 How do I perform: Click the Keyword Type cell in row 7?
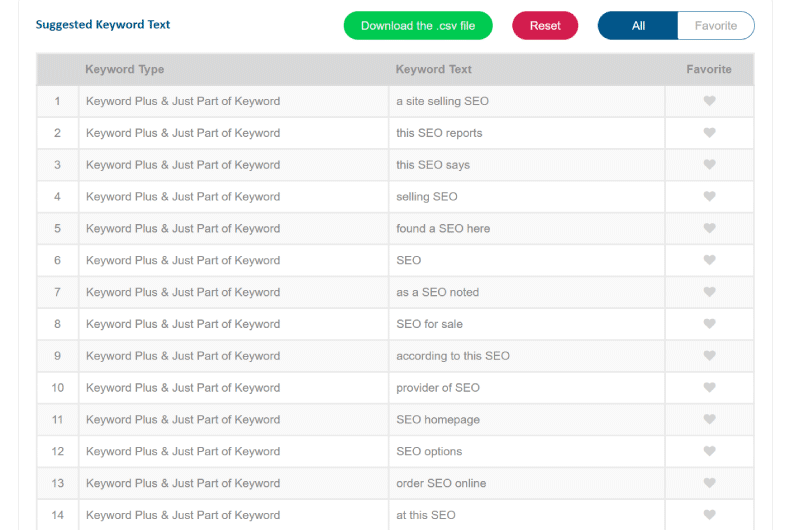[x=234, y=292]
